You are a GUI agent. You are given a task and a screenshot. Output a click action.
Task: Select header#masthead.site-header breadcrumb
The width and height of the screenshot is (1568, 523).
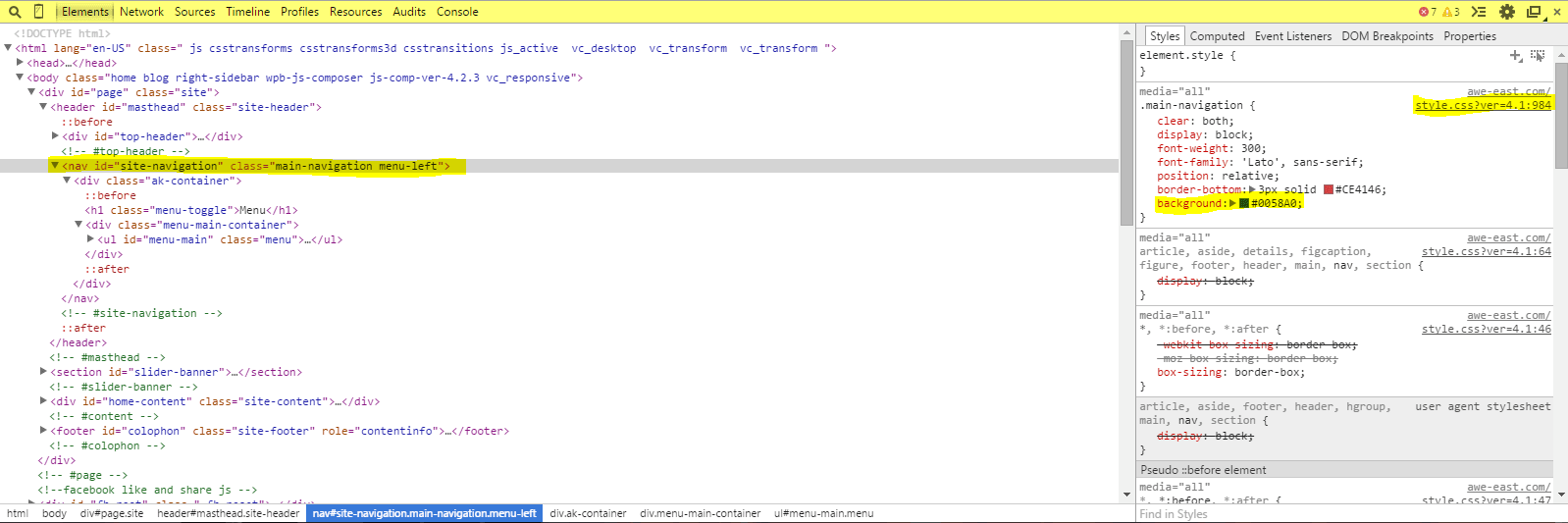228,513
